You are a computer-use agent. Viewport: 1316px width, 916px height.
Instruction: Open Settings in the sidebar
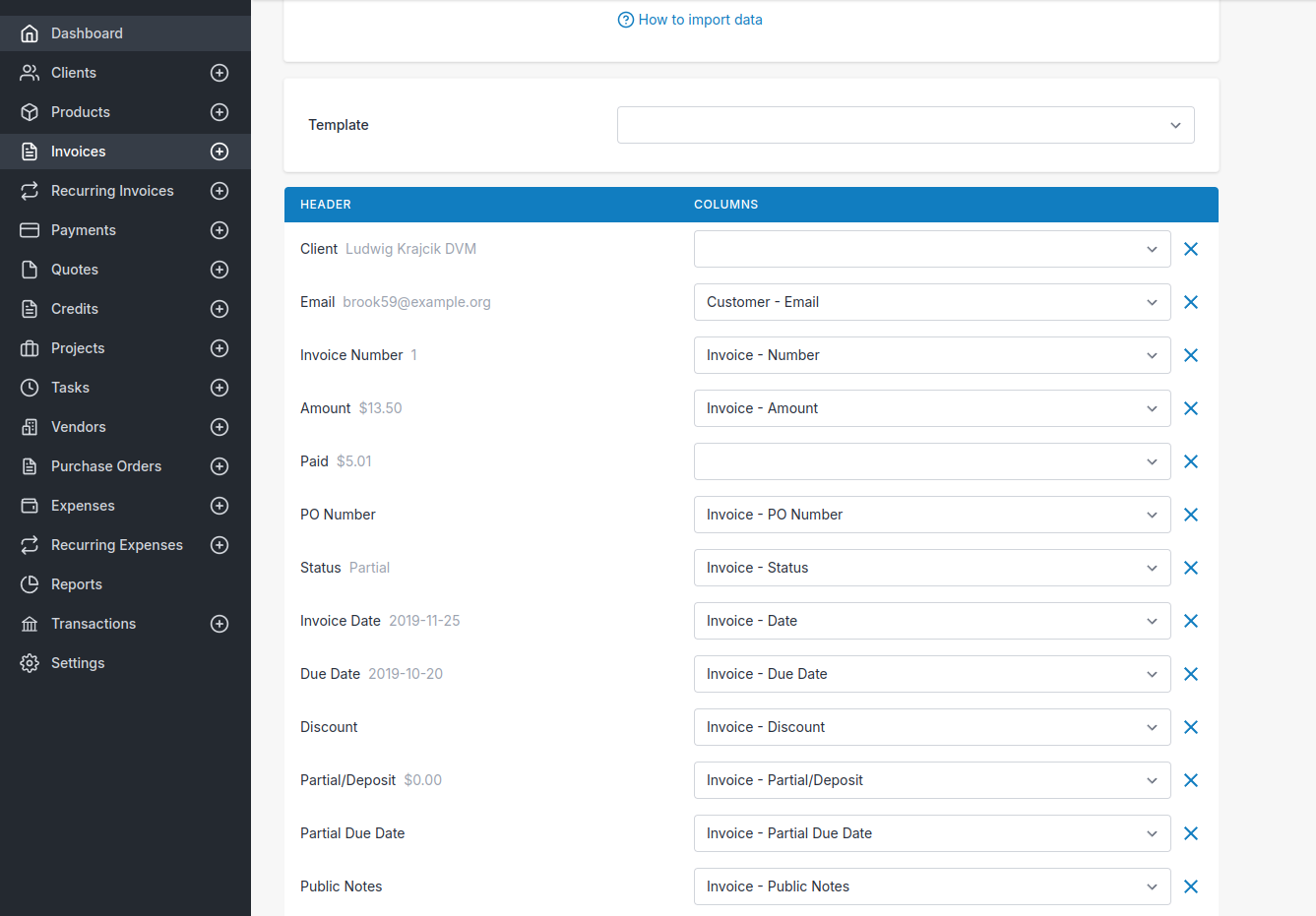click(x=78, y=663)
